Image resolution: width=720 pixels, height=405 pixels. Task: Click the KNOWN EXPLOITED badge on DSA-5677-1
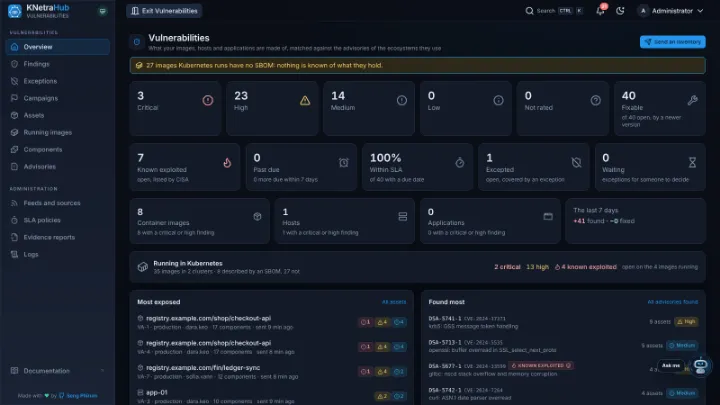coord(541,366)
